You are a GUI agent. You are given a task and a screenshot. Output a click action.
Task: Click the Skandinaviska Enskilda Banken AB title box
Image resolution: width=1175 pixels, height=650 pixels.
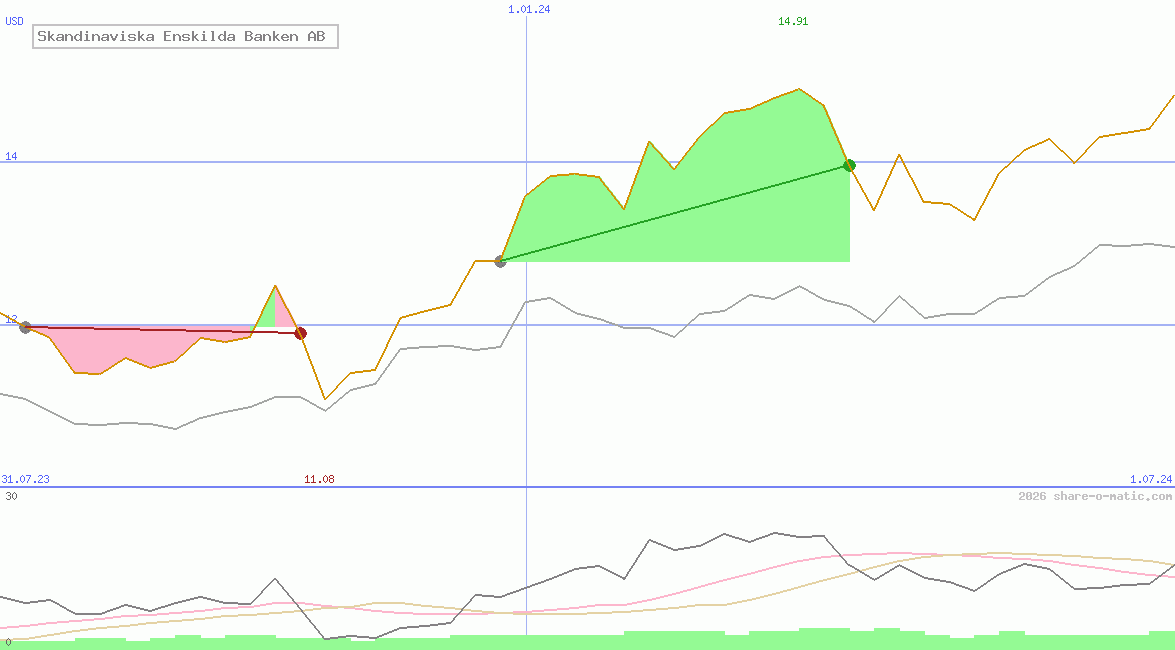coord(185,36)
